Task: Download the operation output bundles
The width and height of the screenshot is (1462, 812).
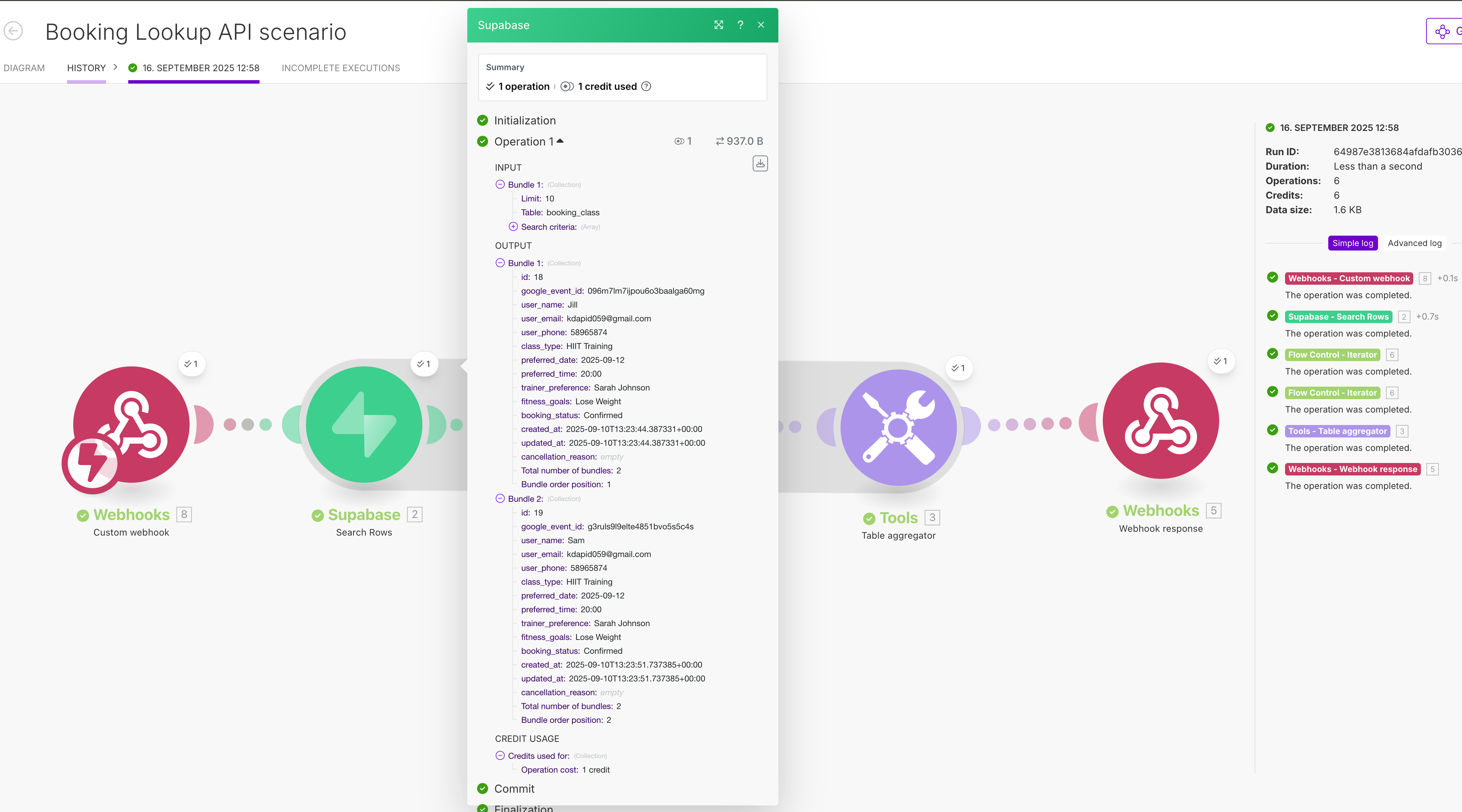Action: point(760,163)
